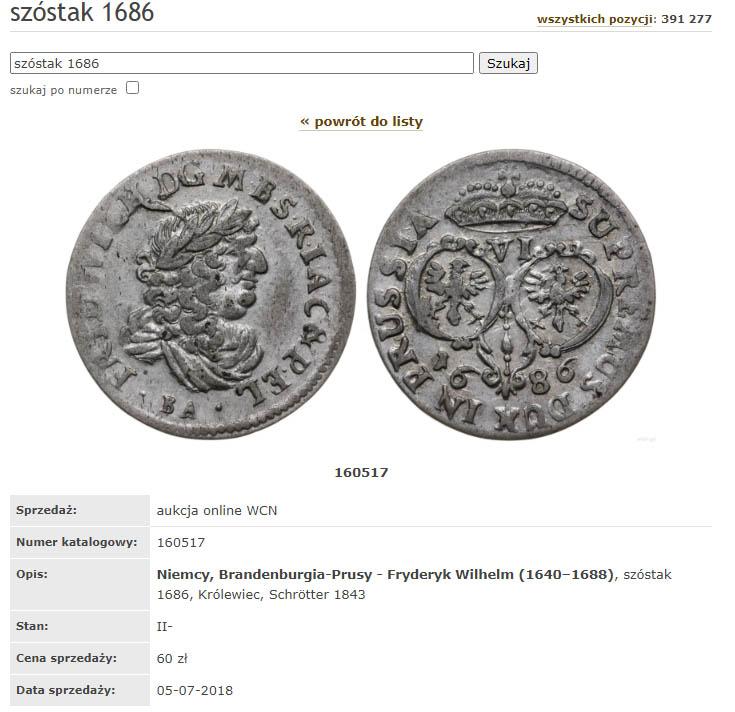Click the coin obverse portrait image
The width and height of the screenshot is (735, 712).
pyautogui.click(x=210, y=294)
